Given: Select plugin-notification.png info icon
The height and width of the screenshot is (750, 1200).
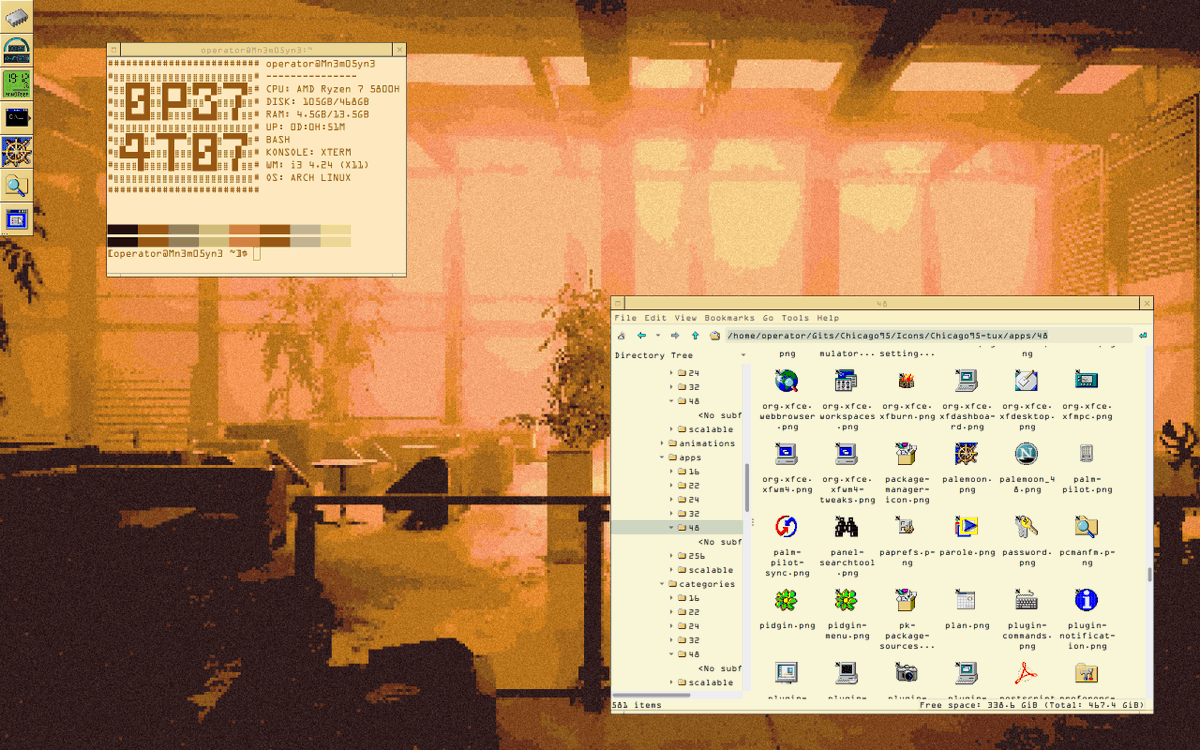Looking at the screenshot, I should click(1086, 600).
